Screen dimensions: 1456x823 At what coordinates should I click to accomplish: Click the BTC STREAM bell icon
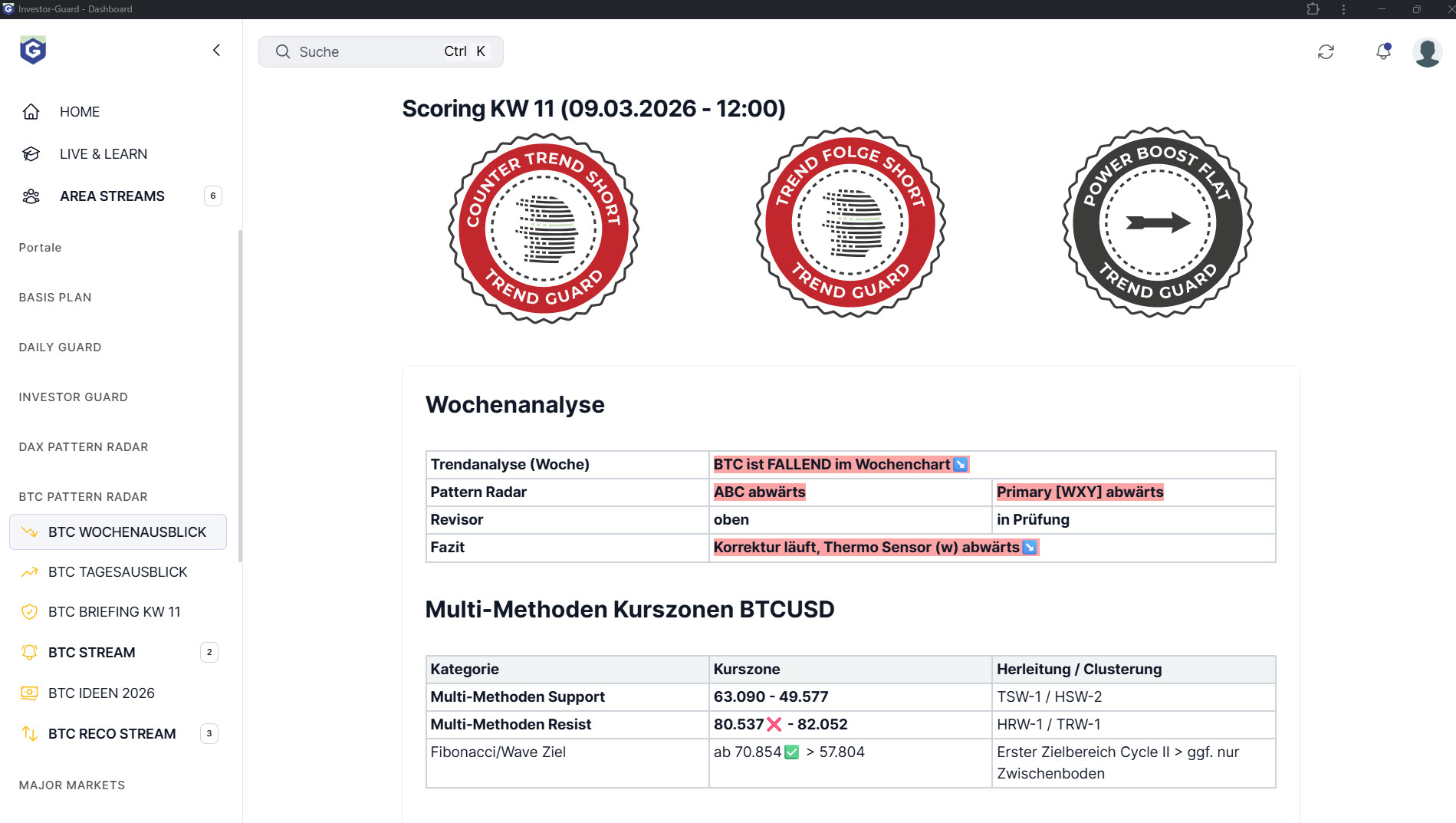tap(29, 653)
